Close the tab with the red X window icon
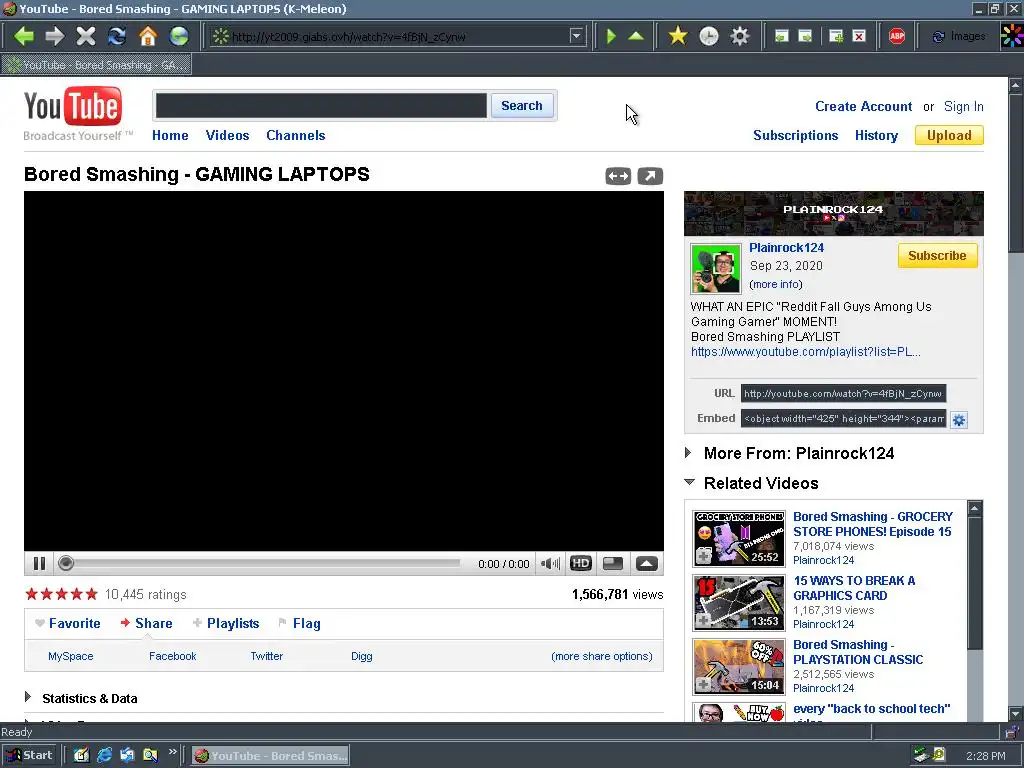The image size is (1024, 768). tap(859, 36)
